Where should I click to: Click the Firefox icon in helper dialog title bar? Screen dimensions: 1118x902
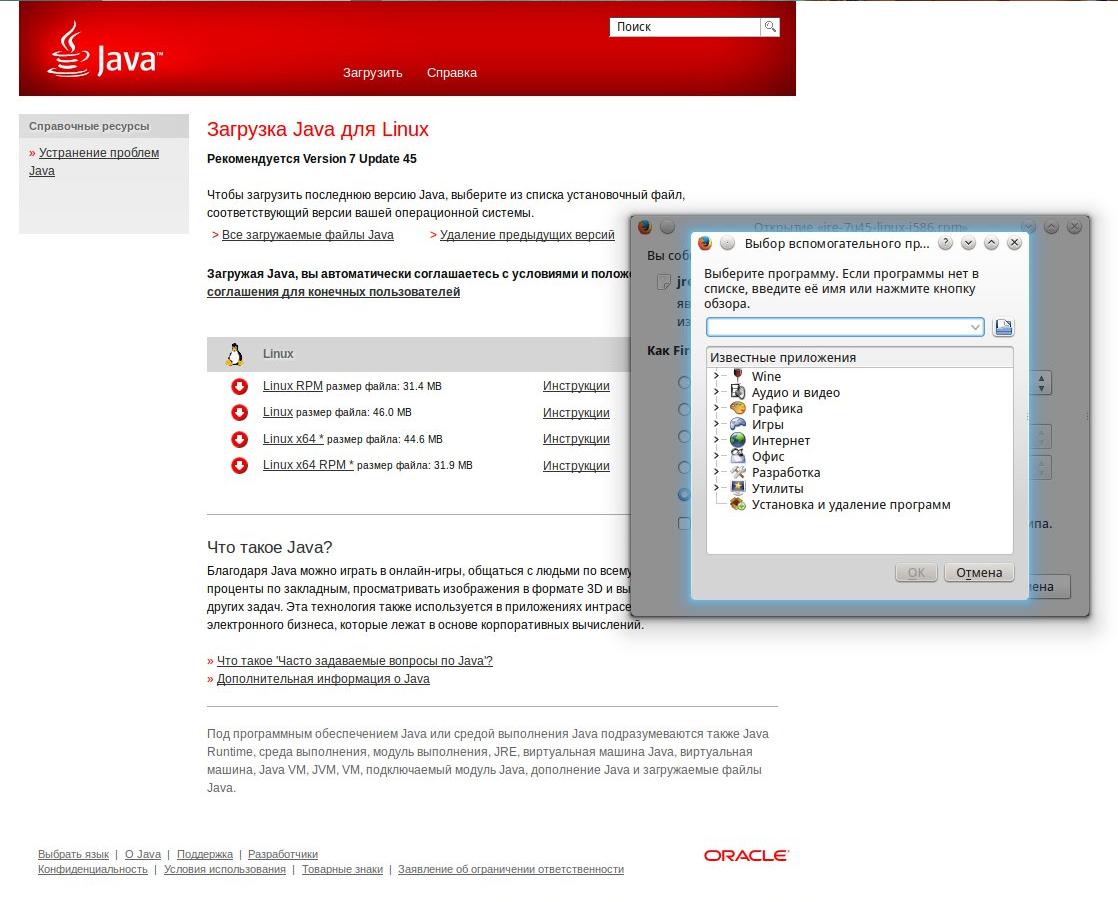coord(704,243)
